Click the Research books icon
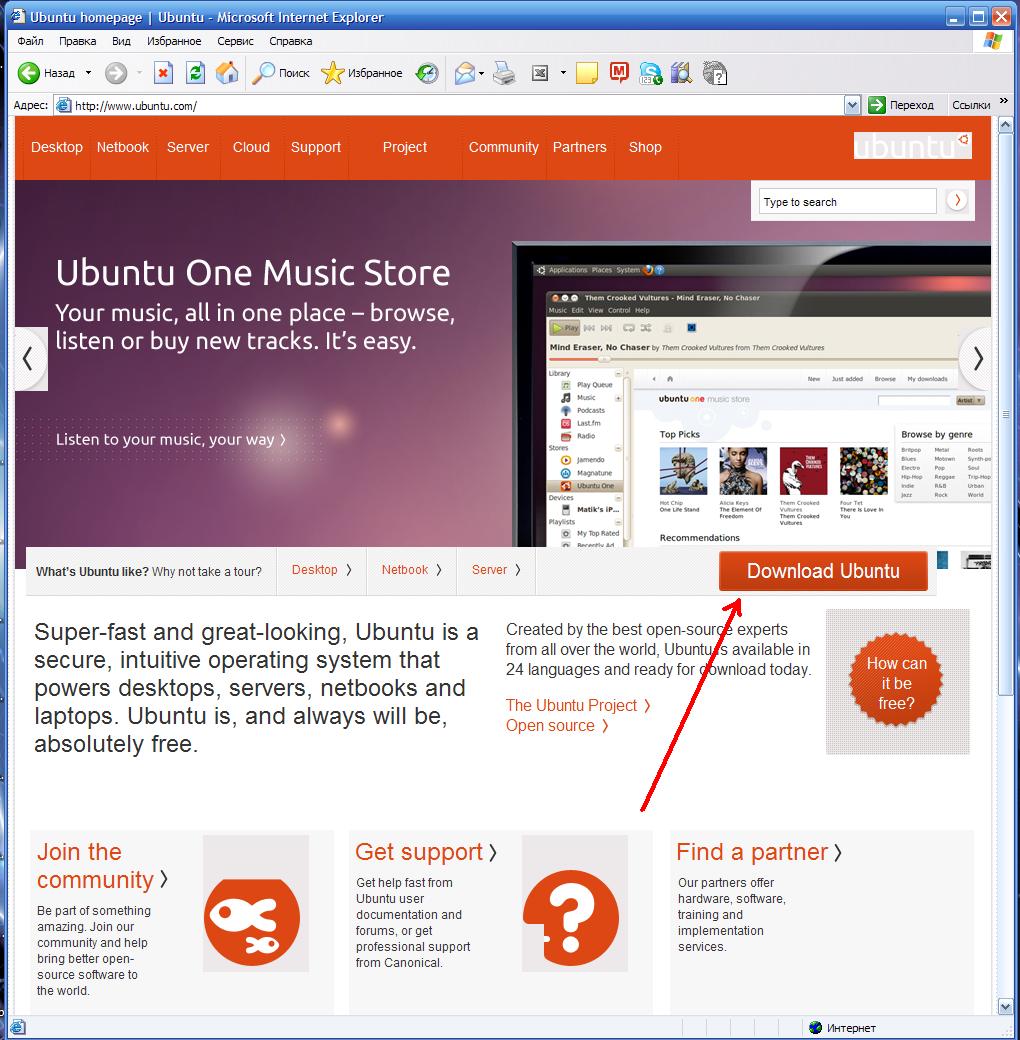The image size is (1020, 1040). click(x=682, y=73)
